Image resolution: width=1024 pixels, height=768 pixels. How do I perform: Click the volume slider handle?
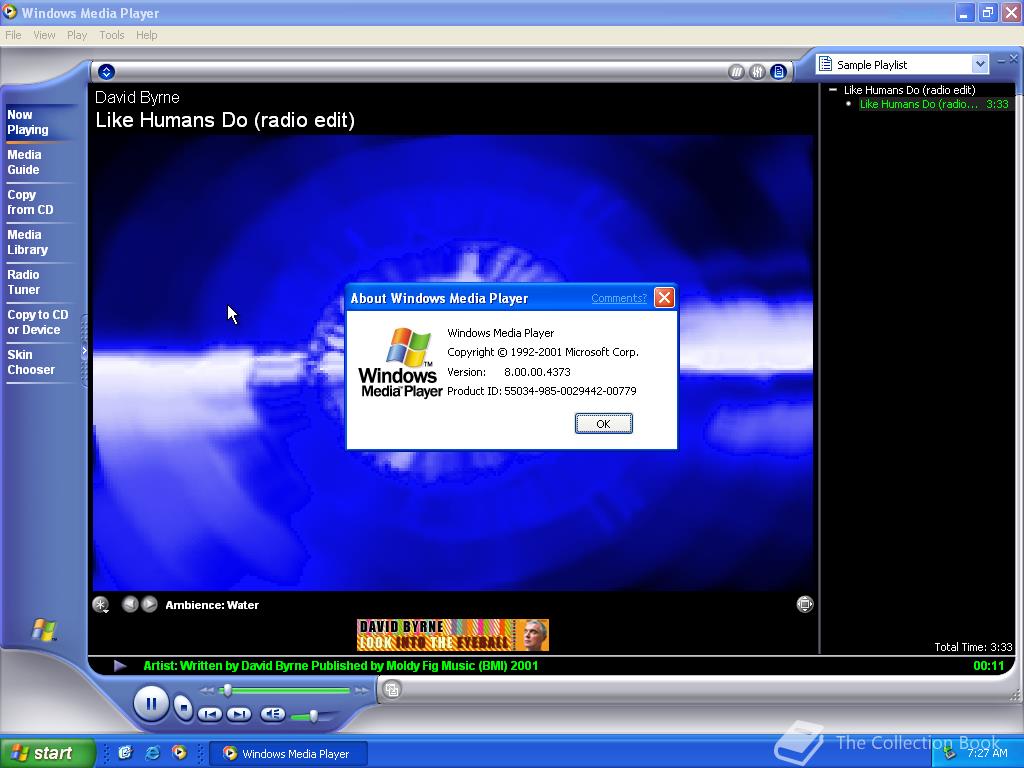point(314,716)
